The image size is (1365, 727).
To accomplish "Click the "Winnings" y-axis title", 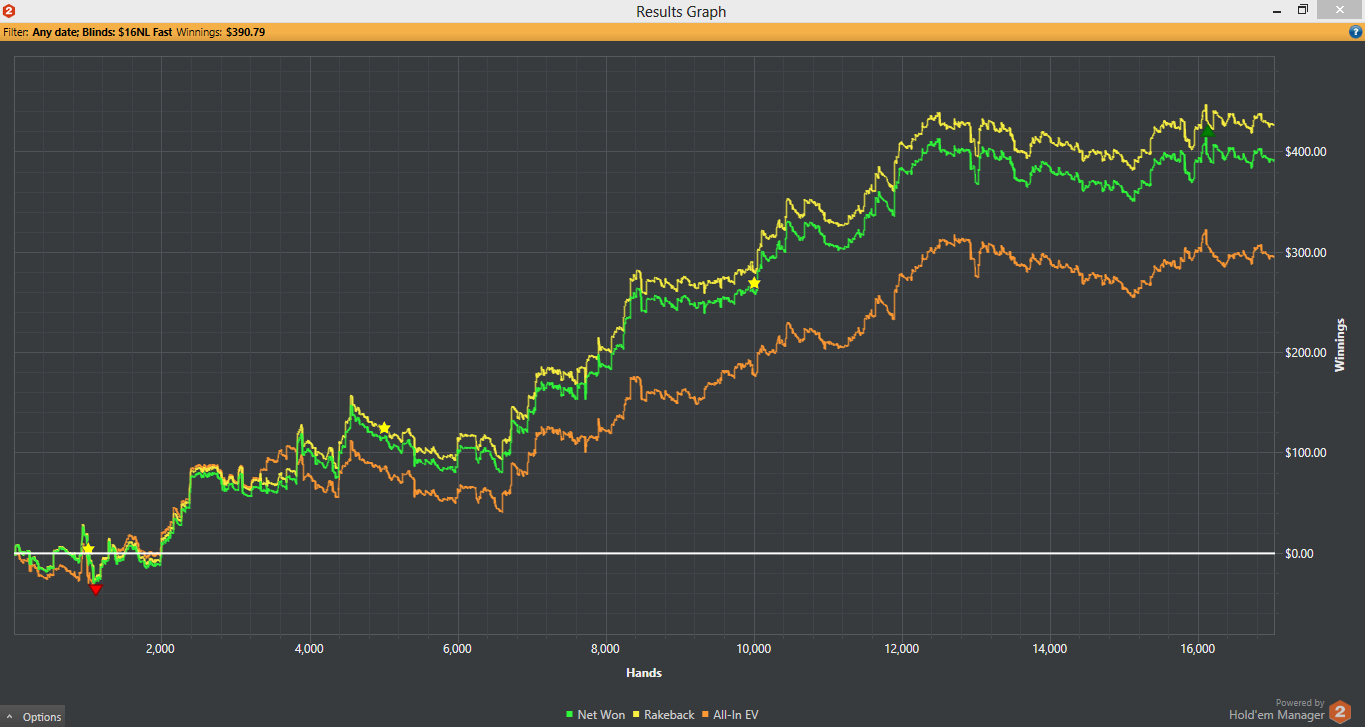I will pyautogui.click(x=1340, y=345).
